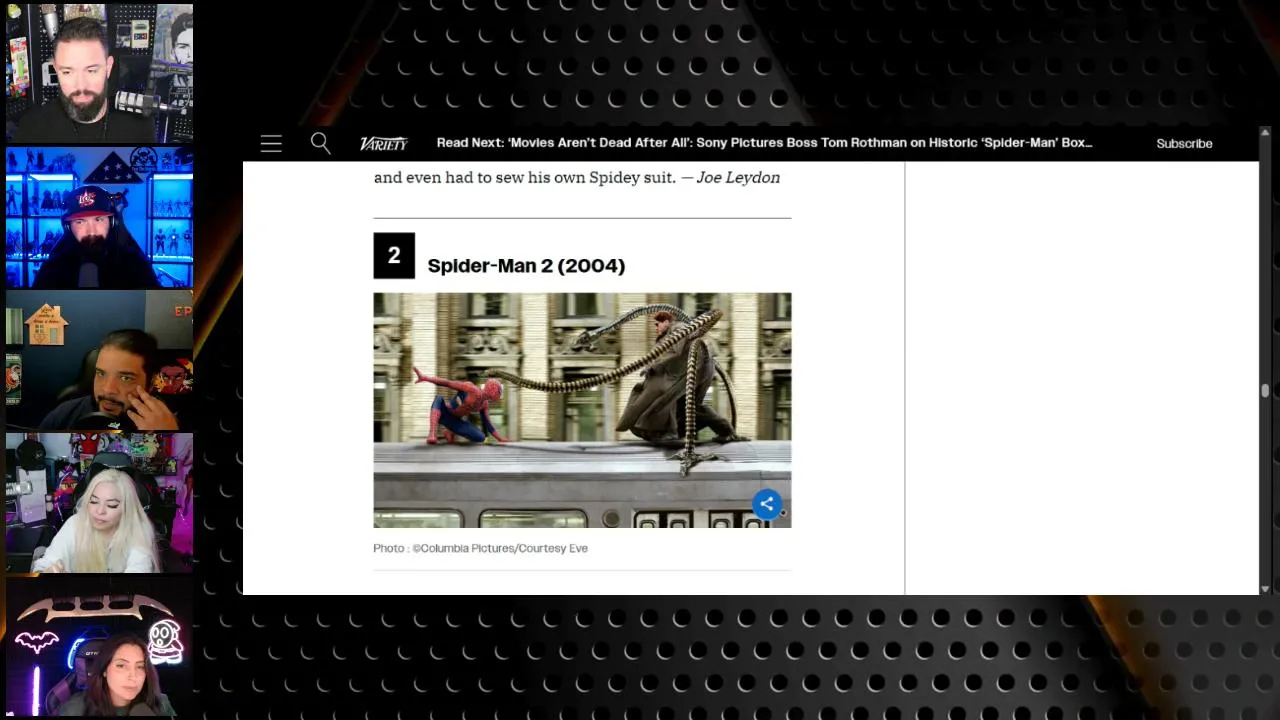Click the Columbia Pictures photo credit
The height and width of the screenshot is (720, 1280).
tap(480, 548)
